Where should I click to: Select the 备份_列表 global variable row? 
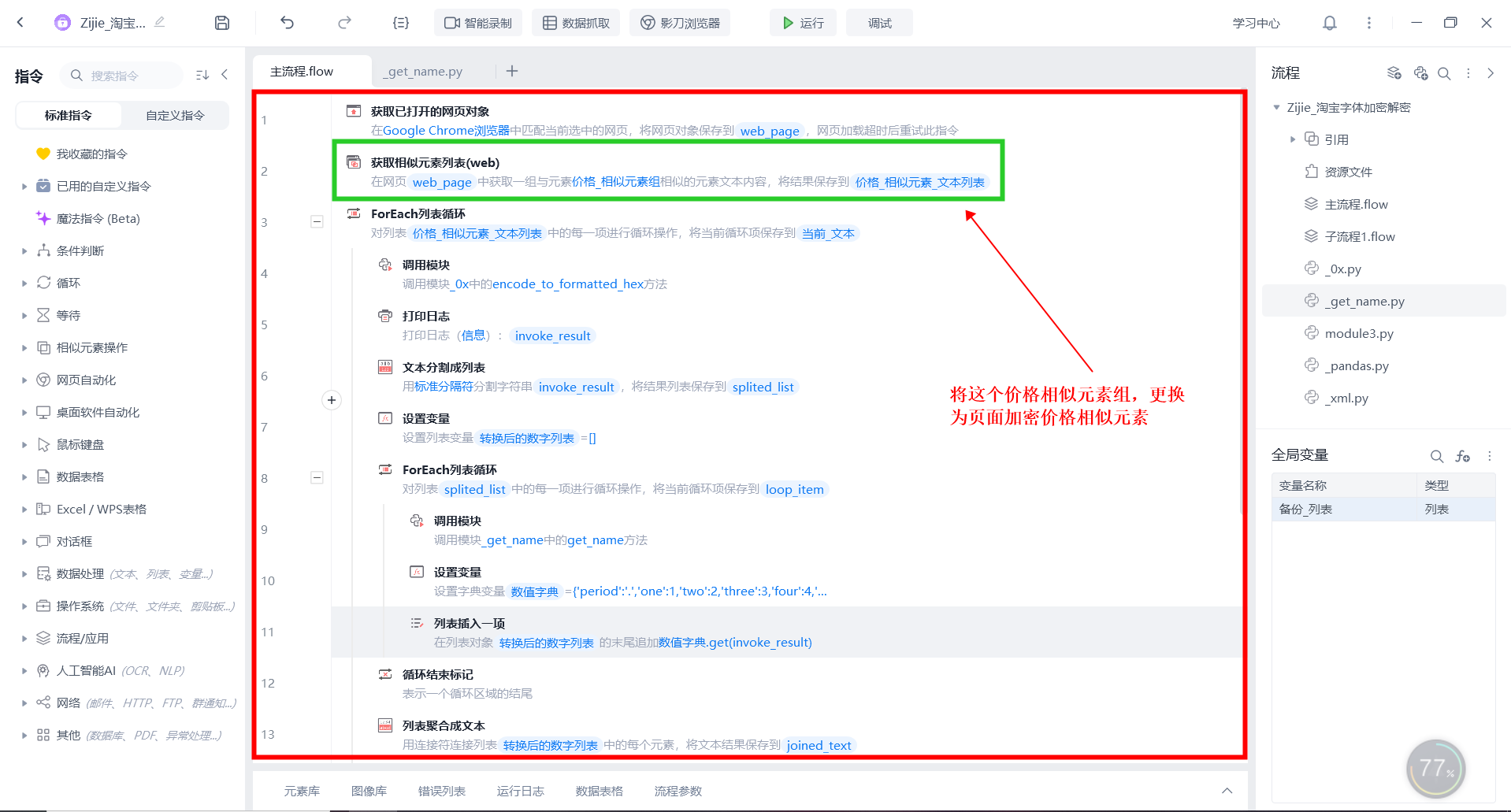click(1383, 510)
